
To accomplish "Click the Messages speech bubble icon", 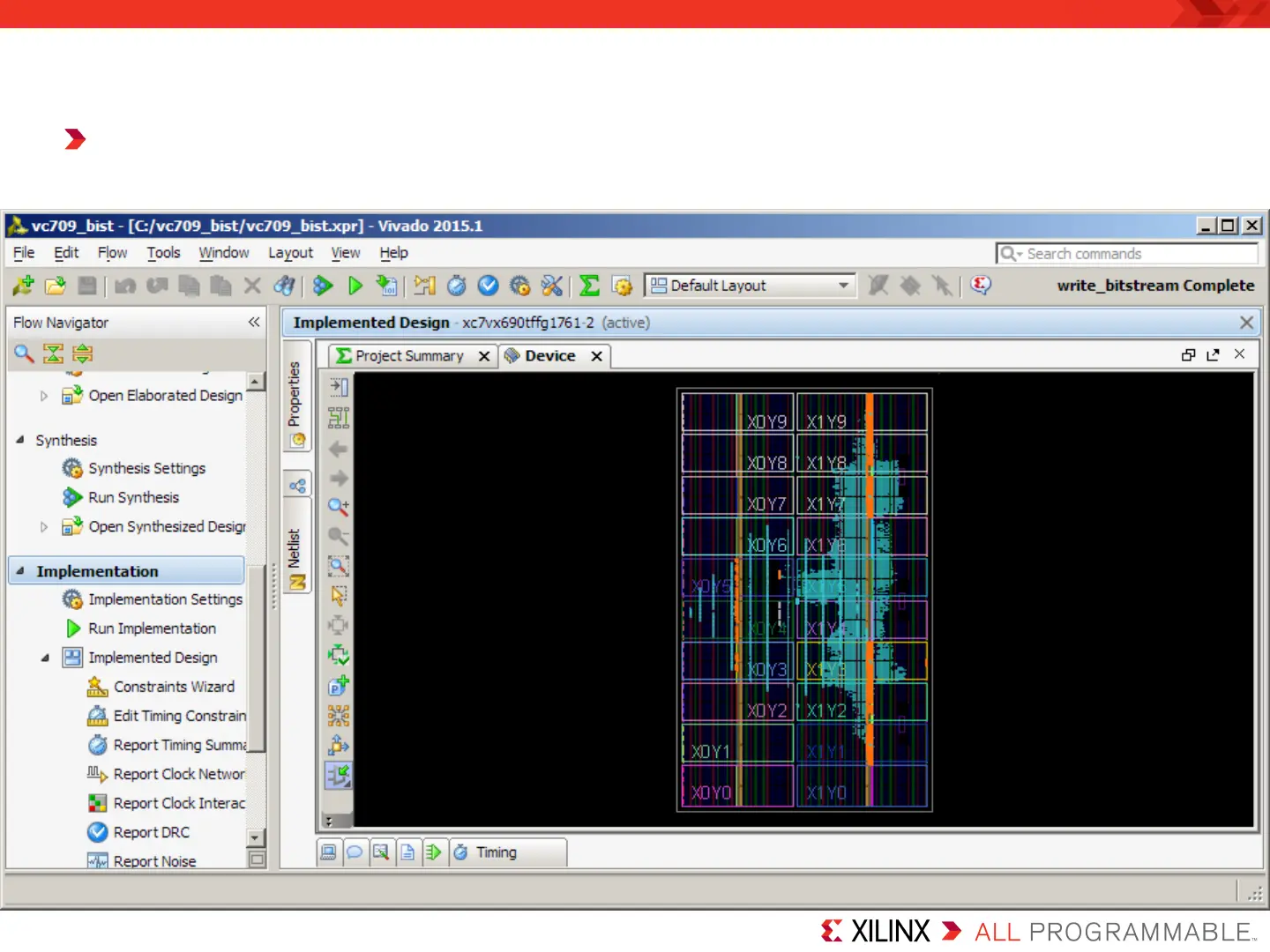I will [355, 852].
